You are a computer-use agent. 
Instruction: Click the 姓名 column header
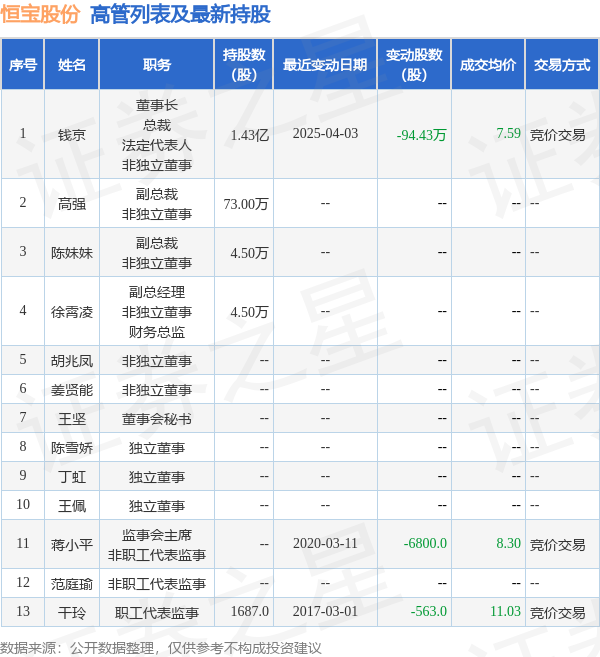click(x=72, y=65)
